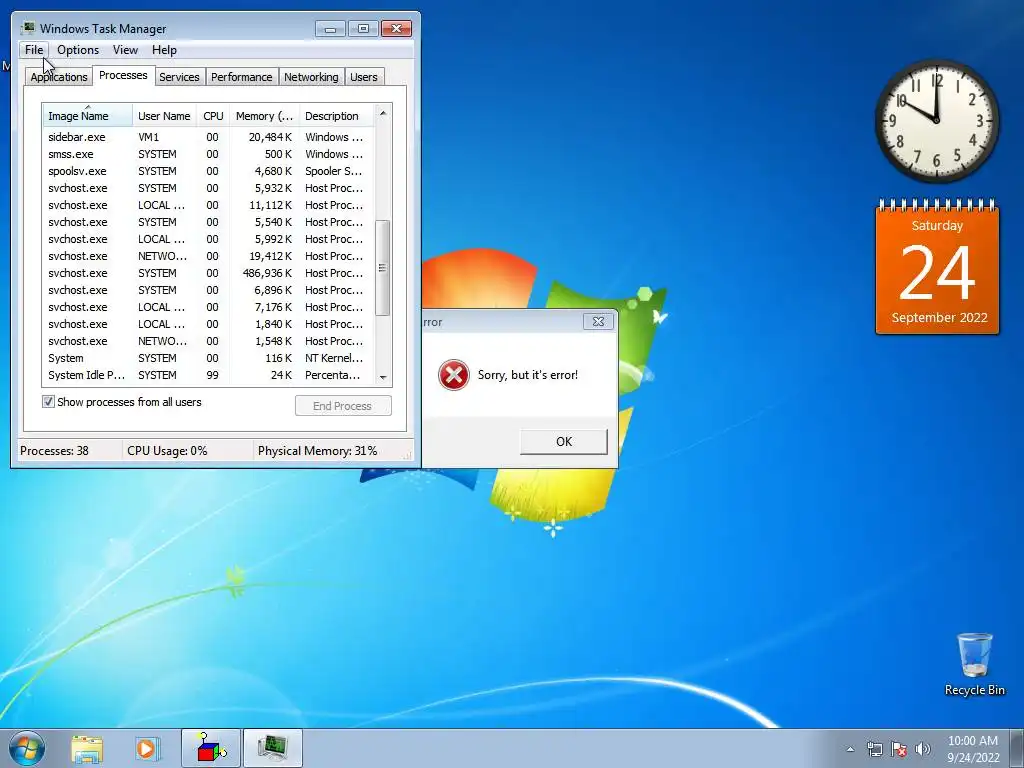Screen dimensions: 1024x768
Task: Click the Show Desktop strip on taskbar
Action: pyautogui.click(x=1017, y=748)
